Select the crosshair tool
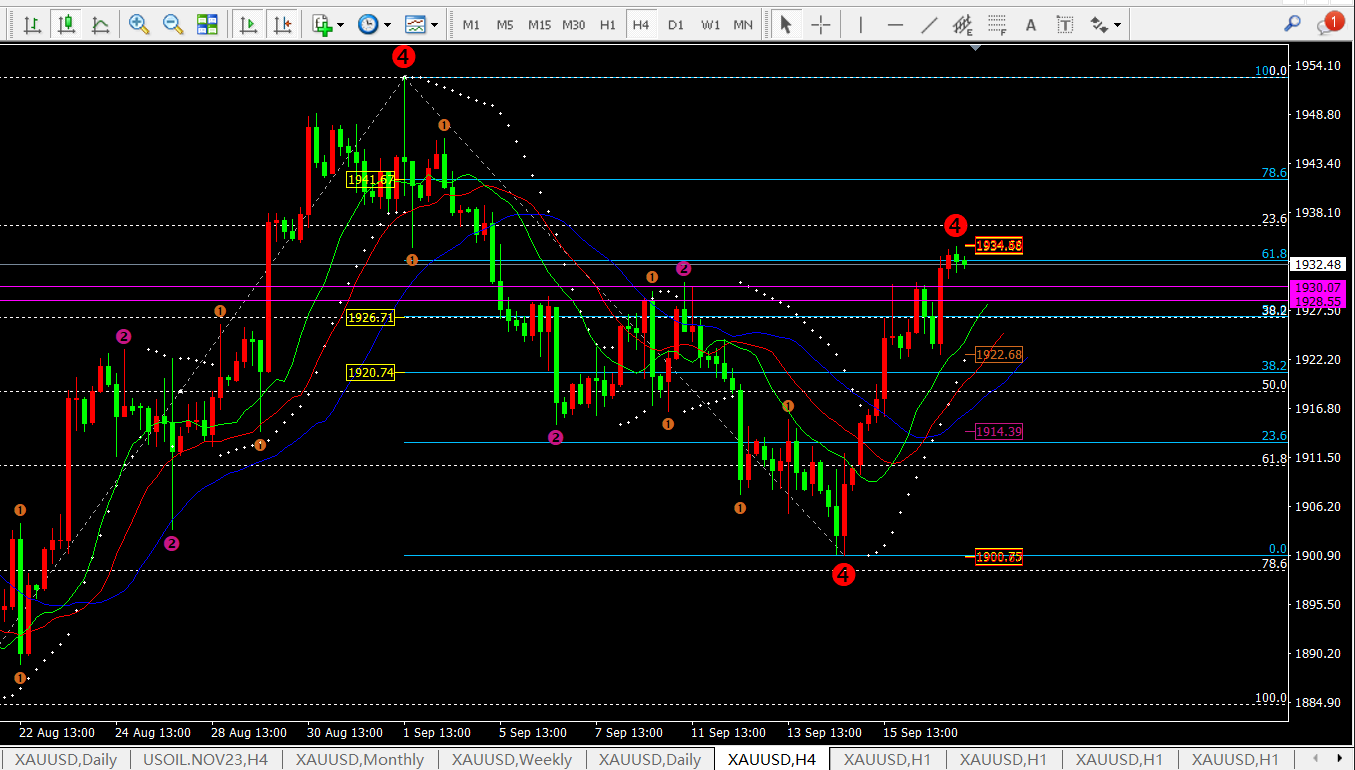Viewport: 1355px width, 770px height. [820, 25]
